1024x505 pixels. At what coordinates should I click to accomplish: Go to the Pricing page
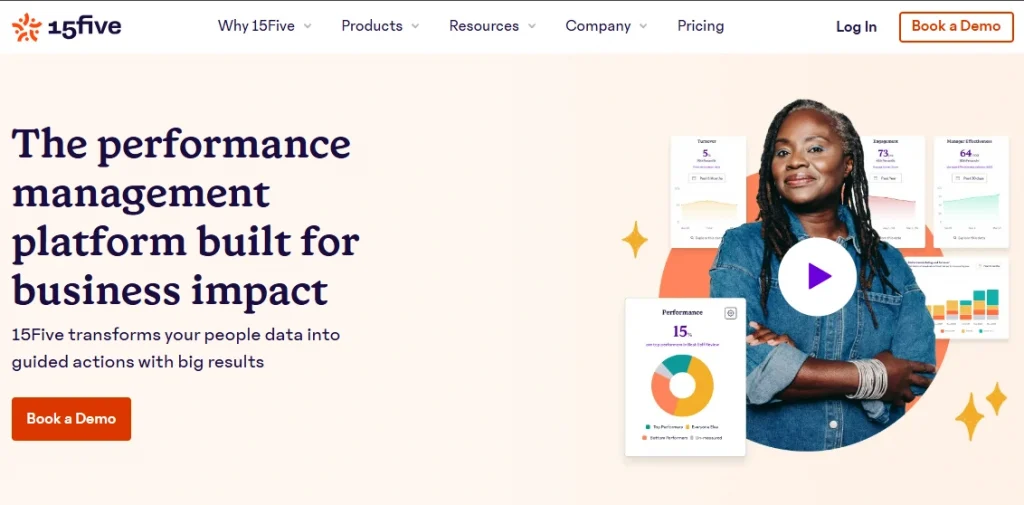click(700, 26)
